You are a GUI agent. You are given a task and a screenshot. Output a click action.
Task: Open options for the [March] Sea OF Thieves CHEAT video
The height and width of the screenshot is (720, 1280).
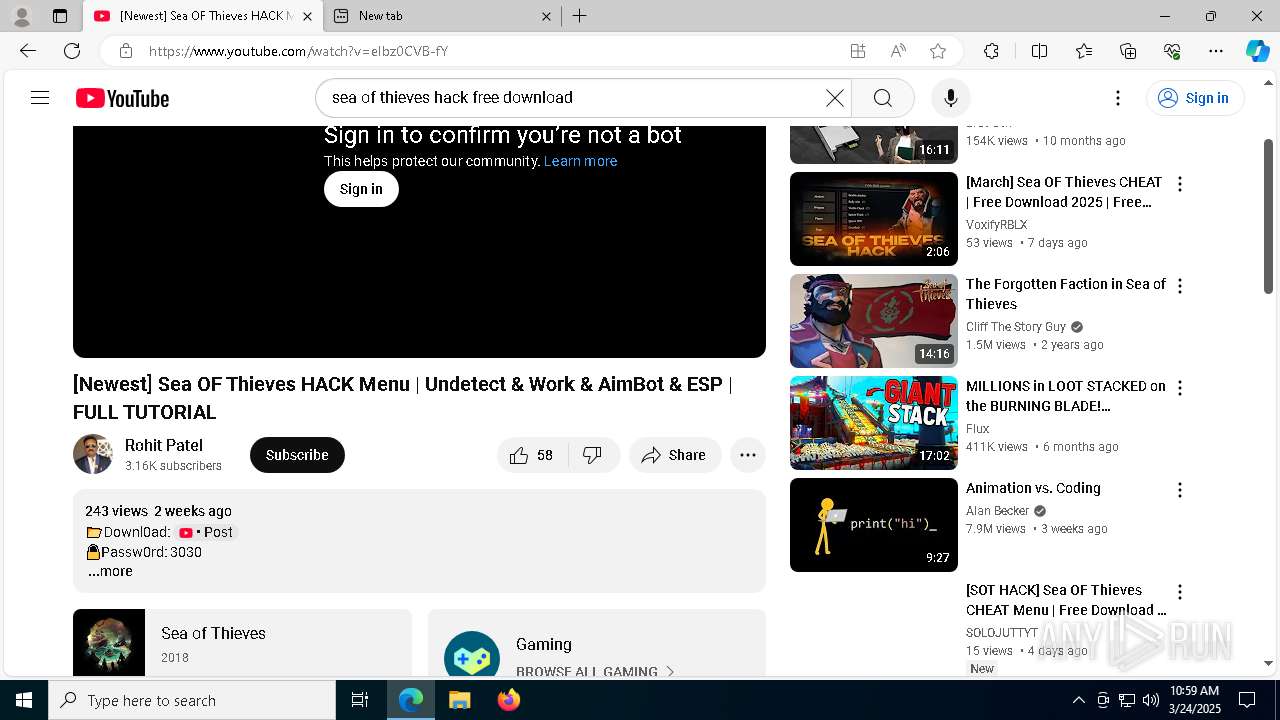click(x=1180, y=184)
